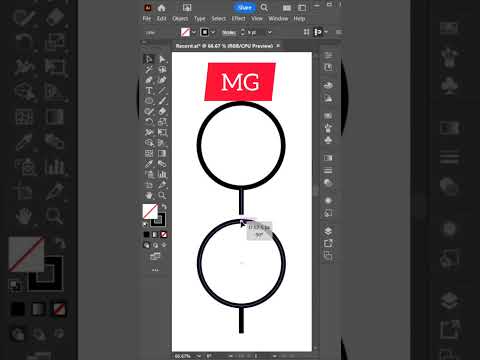Screen dimensions: 480x360
Task: Select the Pen tool
Action: [x=149, y=80]
